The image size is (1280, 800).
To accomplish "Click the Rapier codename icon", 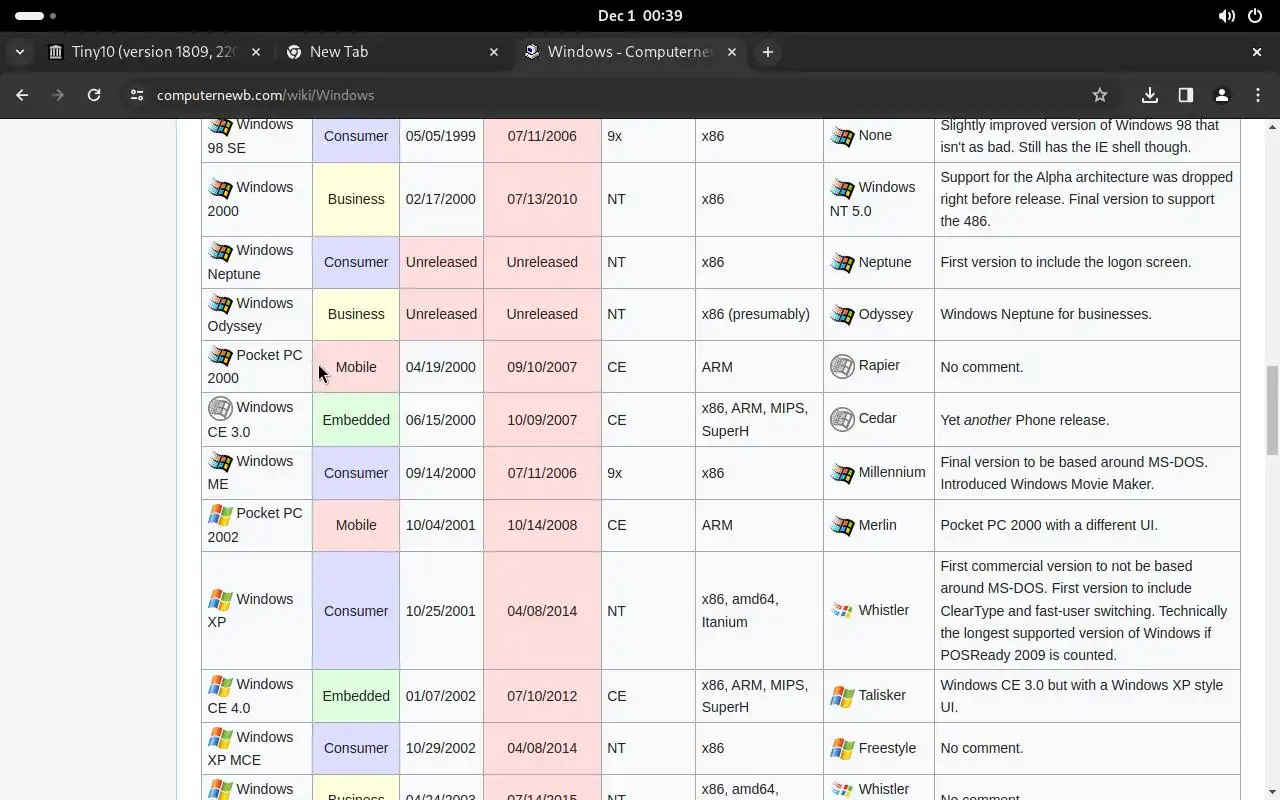I will [x=842, y=366].
